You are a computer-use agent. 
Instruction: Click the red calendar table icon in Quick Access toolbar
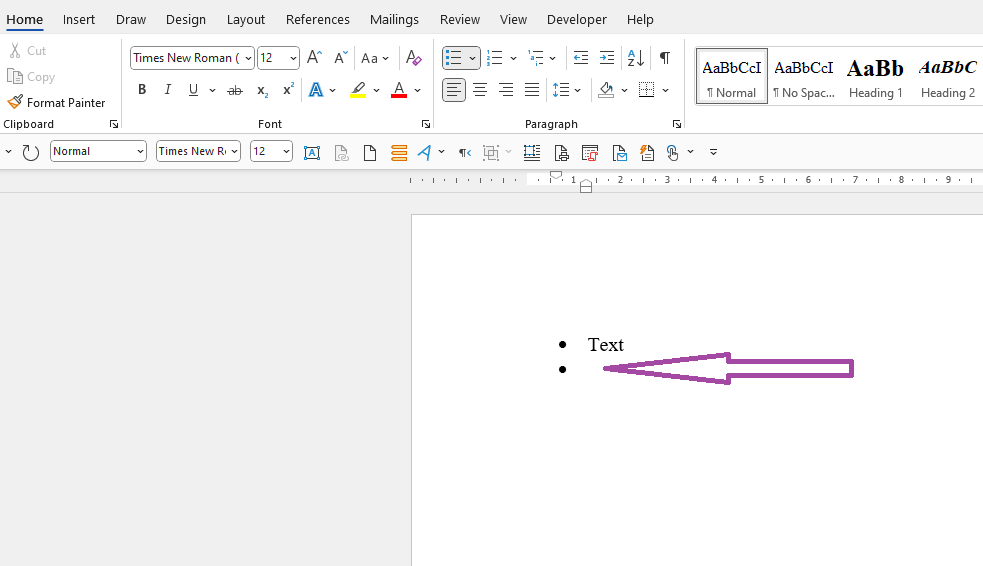[590, 152]
